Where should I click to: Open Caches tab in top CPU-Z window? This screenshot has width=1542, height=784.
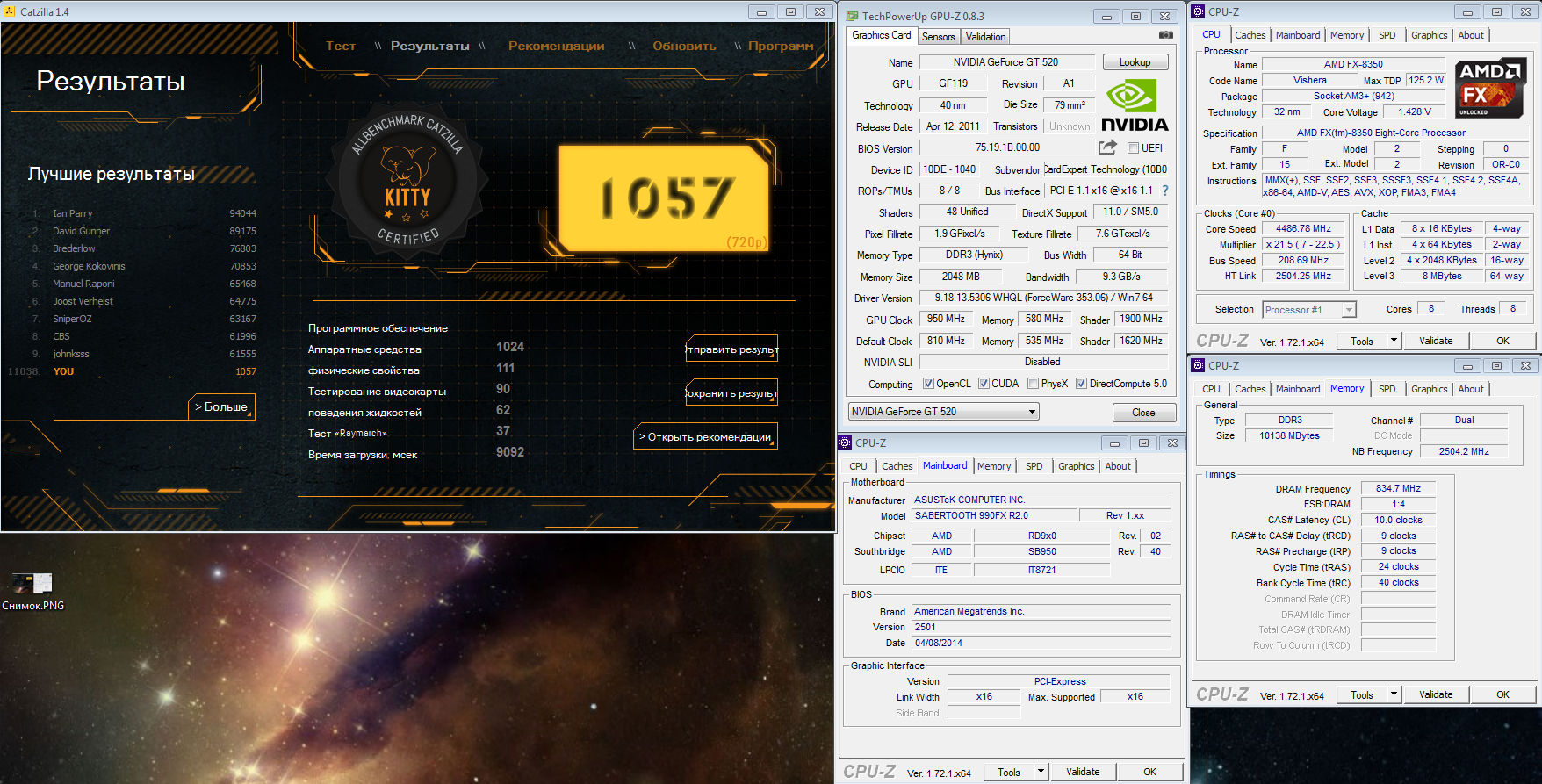[x=1250, y=35]
